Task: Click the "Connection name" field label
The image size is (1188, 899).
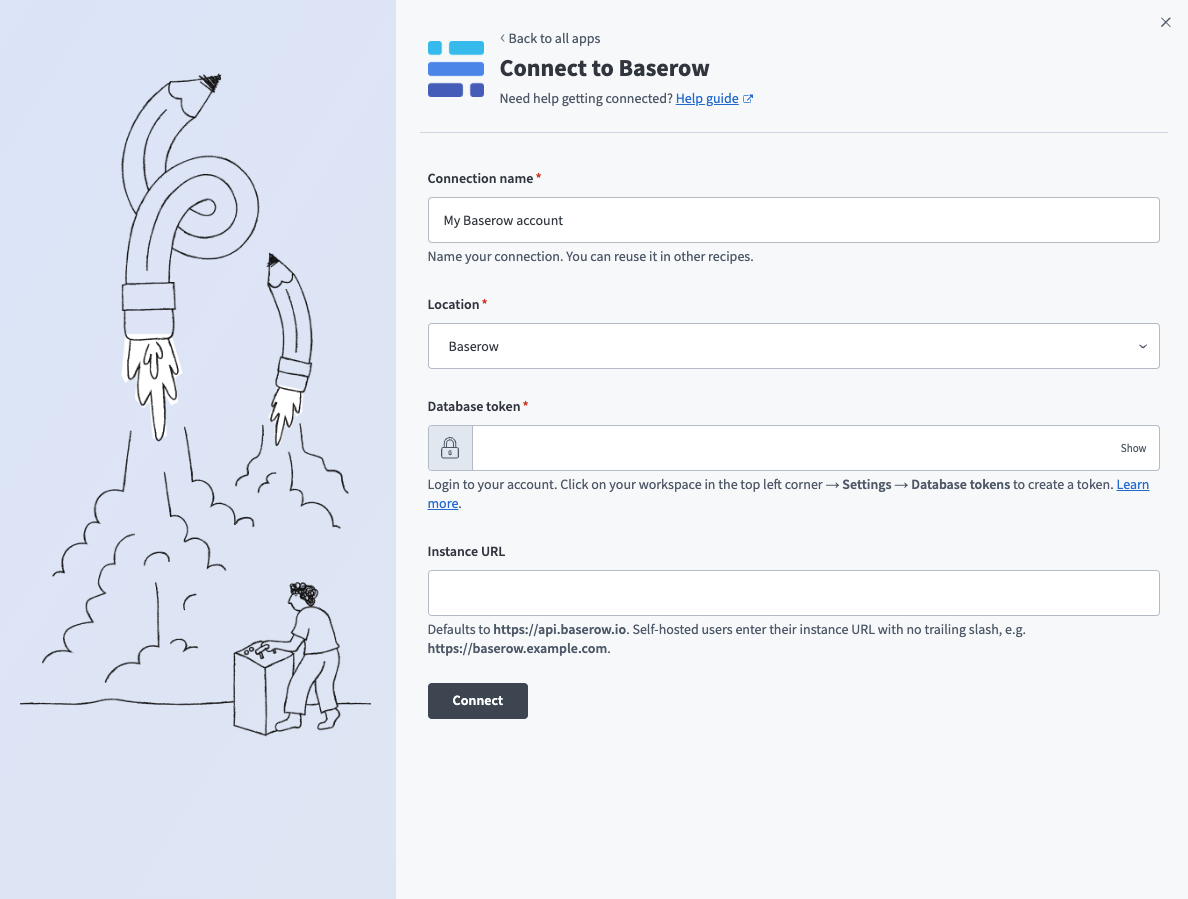Action: (x=480, y=179)
